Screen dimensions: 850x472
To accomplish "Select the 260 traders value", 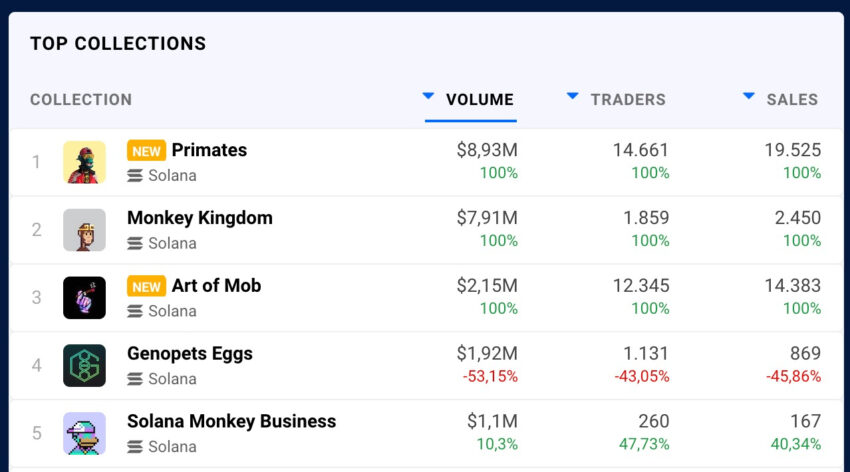I will coord(653,421).
